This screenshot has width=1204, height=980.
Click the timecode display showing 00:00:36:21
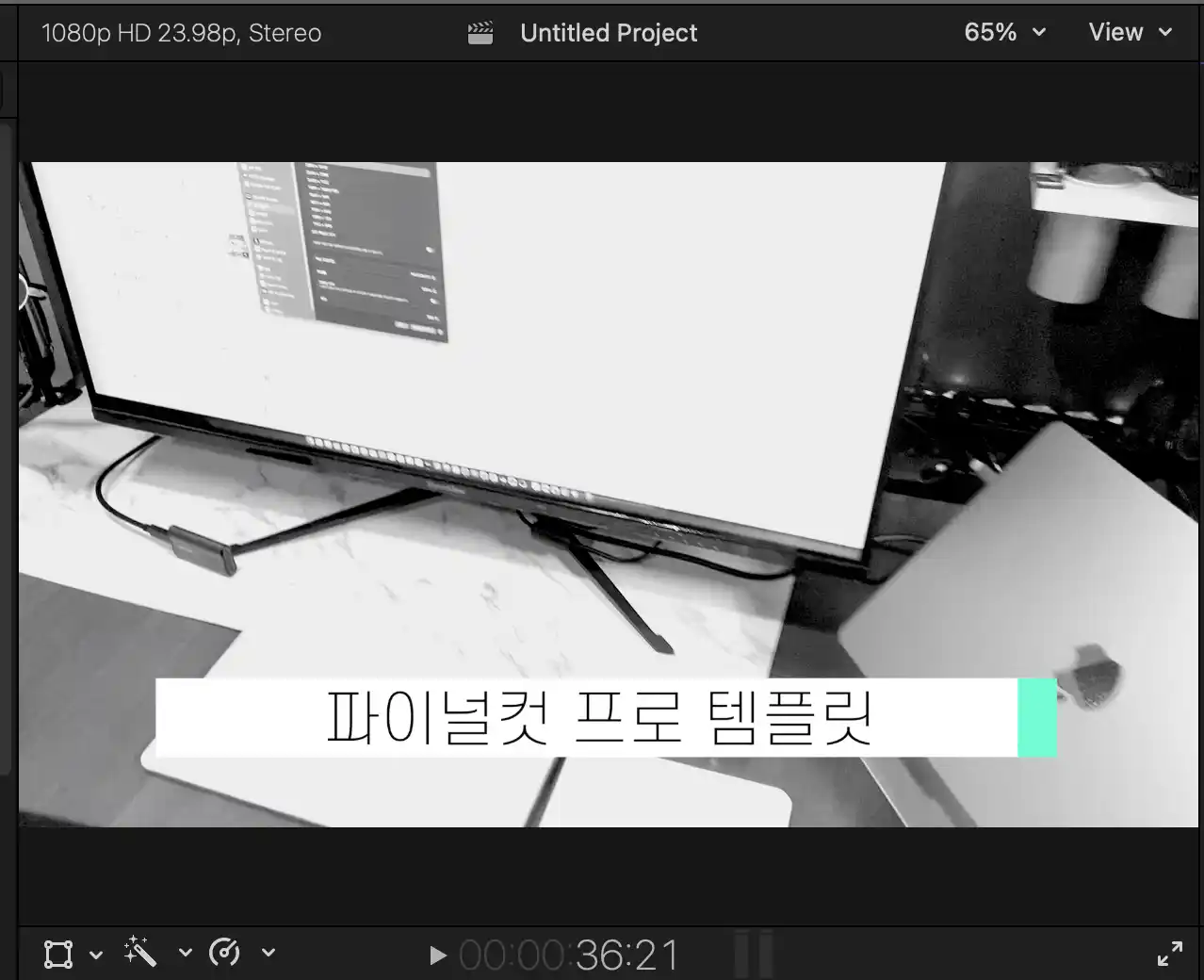[x=569, y=954]
